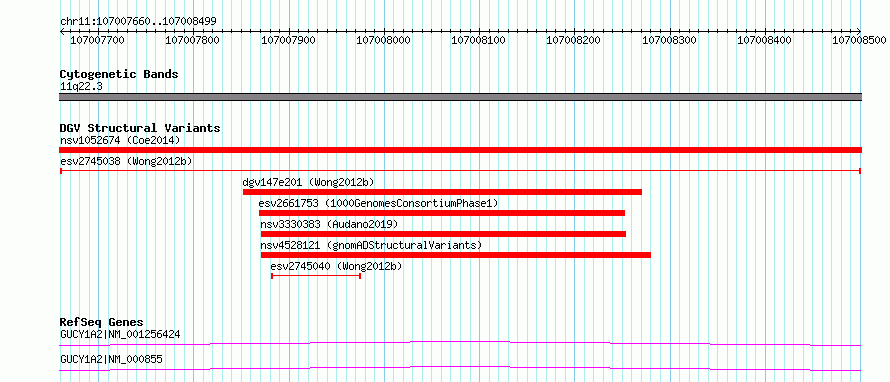Click nsv4528121 gnomADStructuralVariants variant bar

coord(456,255)
